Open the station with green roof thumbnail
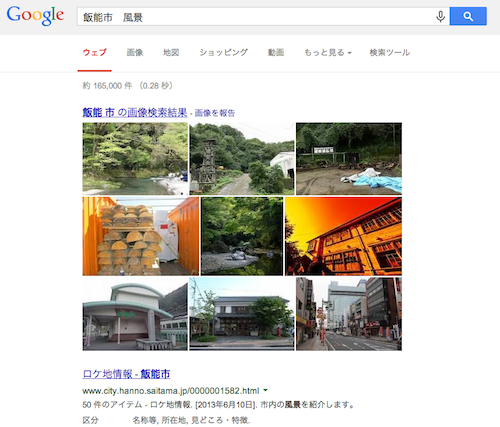The width and height of the screenshot is (500, 427). tap(135, 314)
